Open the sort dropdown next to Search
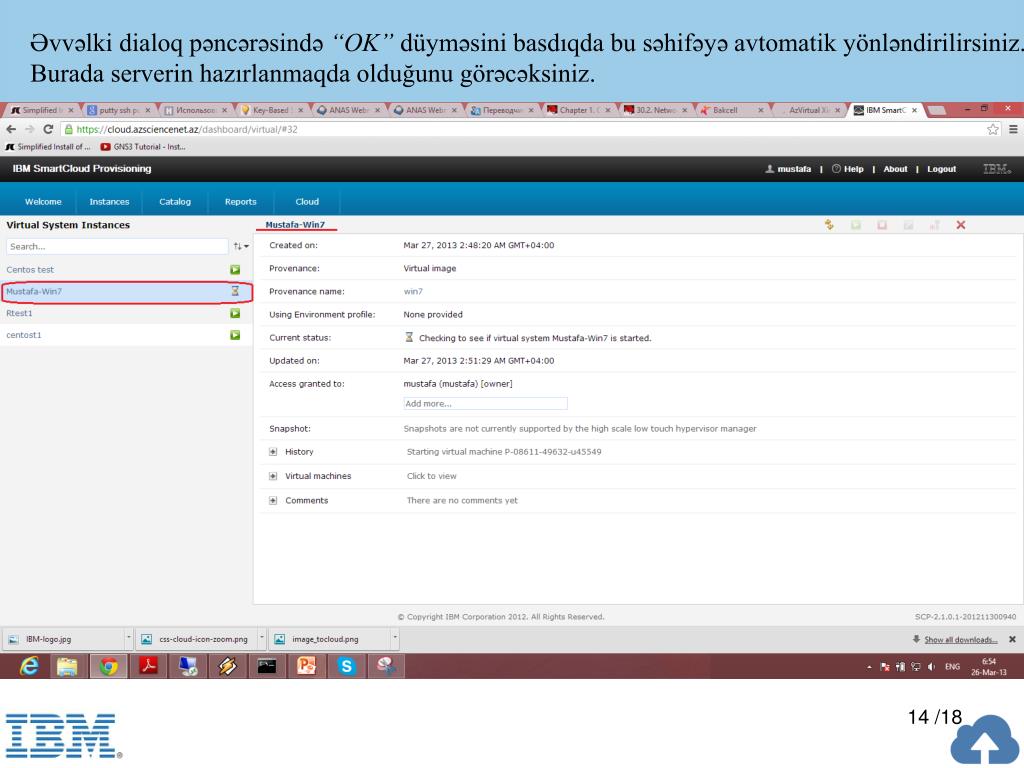The image size is (1024, 768). [x=241, y=246]
